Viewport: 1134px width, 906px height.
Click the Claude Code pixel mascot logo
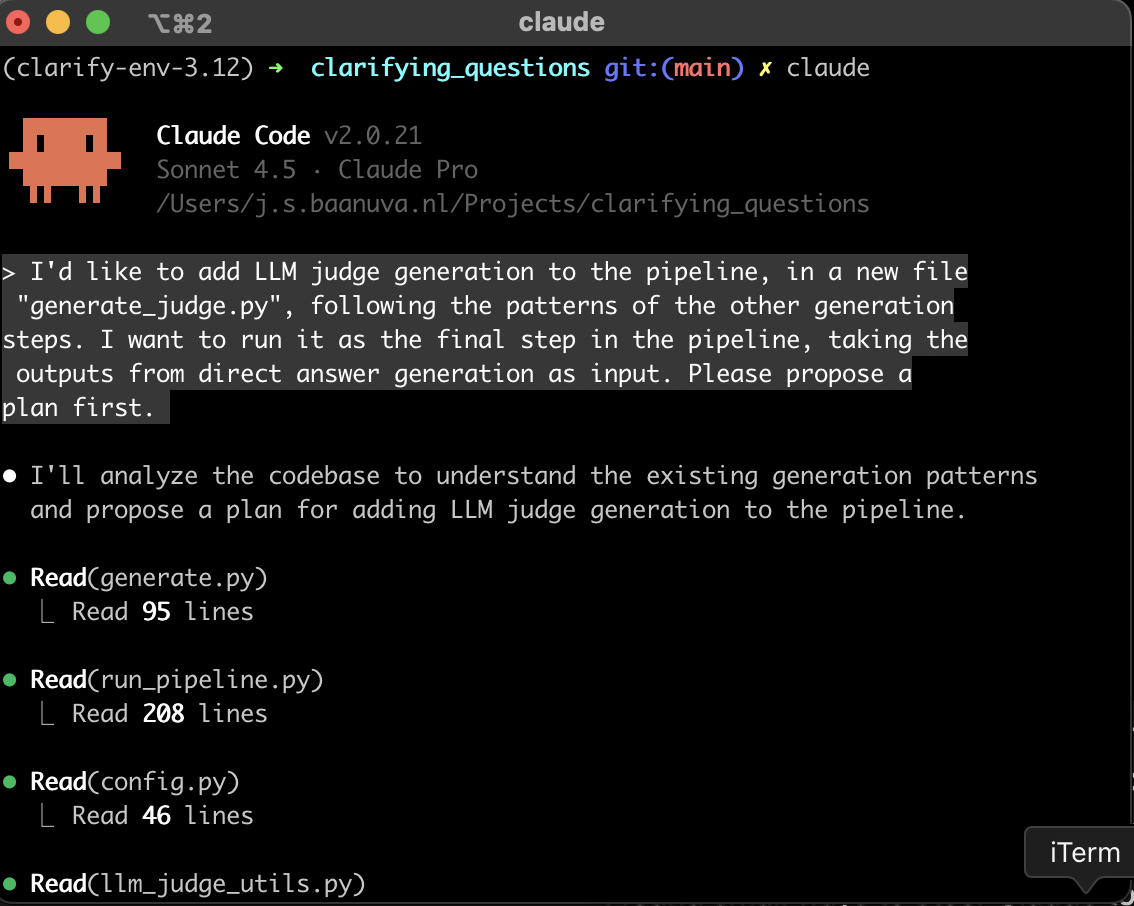point(65,161)
